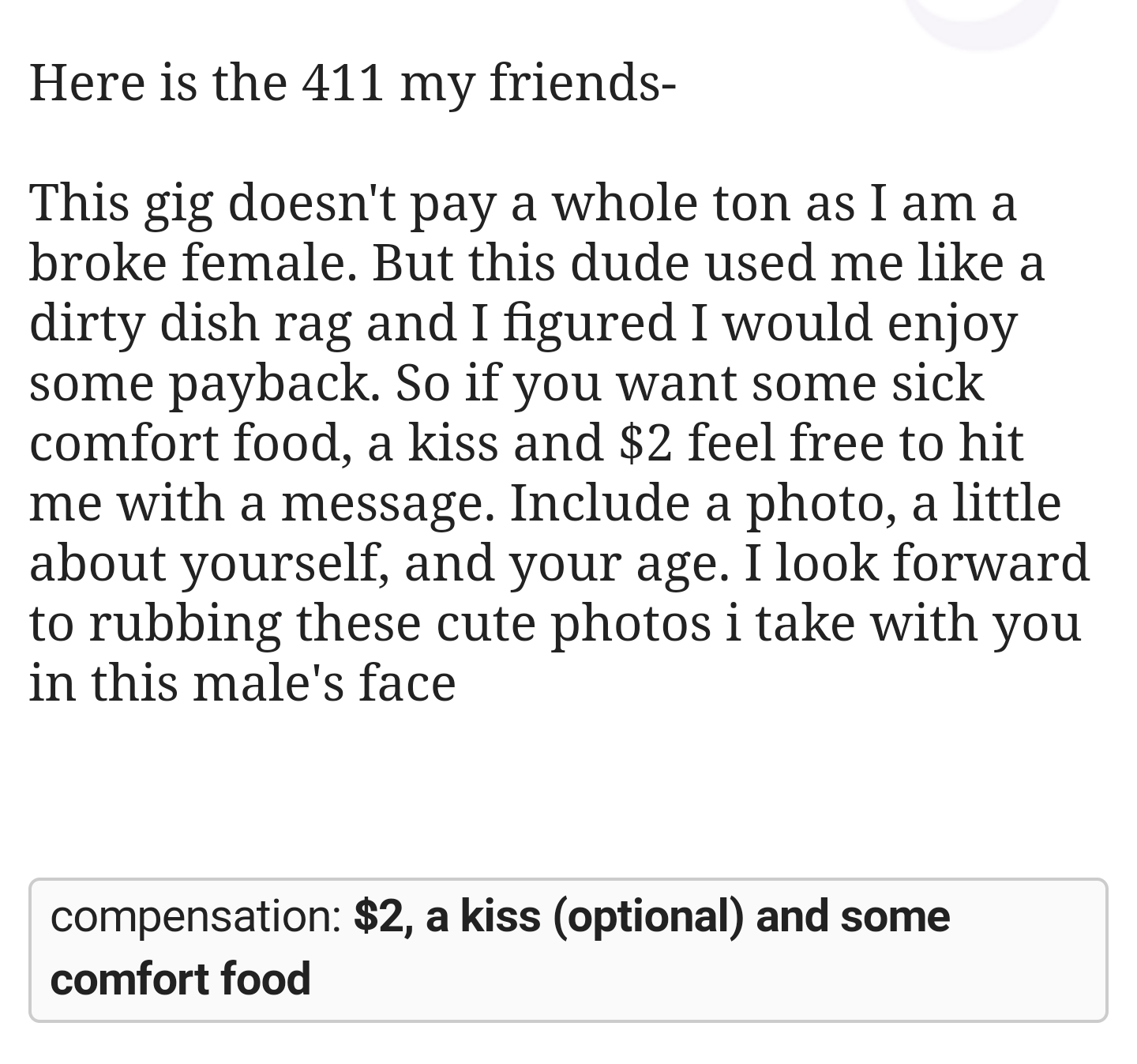Click the faint circular icon at top right
1137x1064 pixels.
(x=983, y=16)
